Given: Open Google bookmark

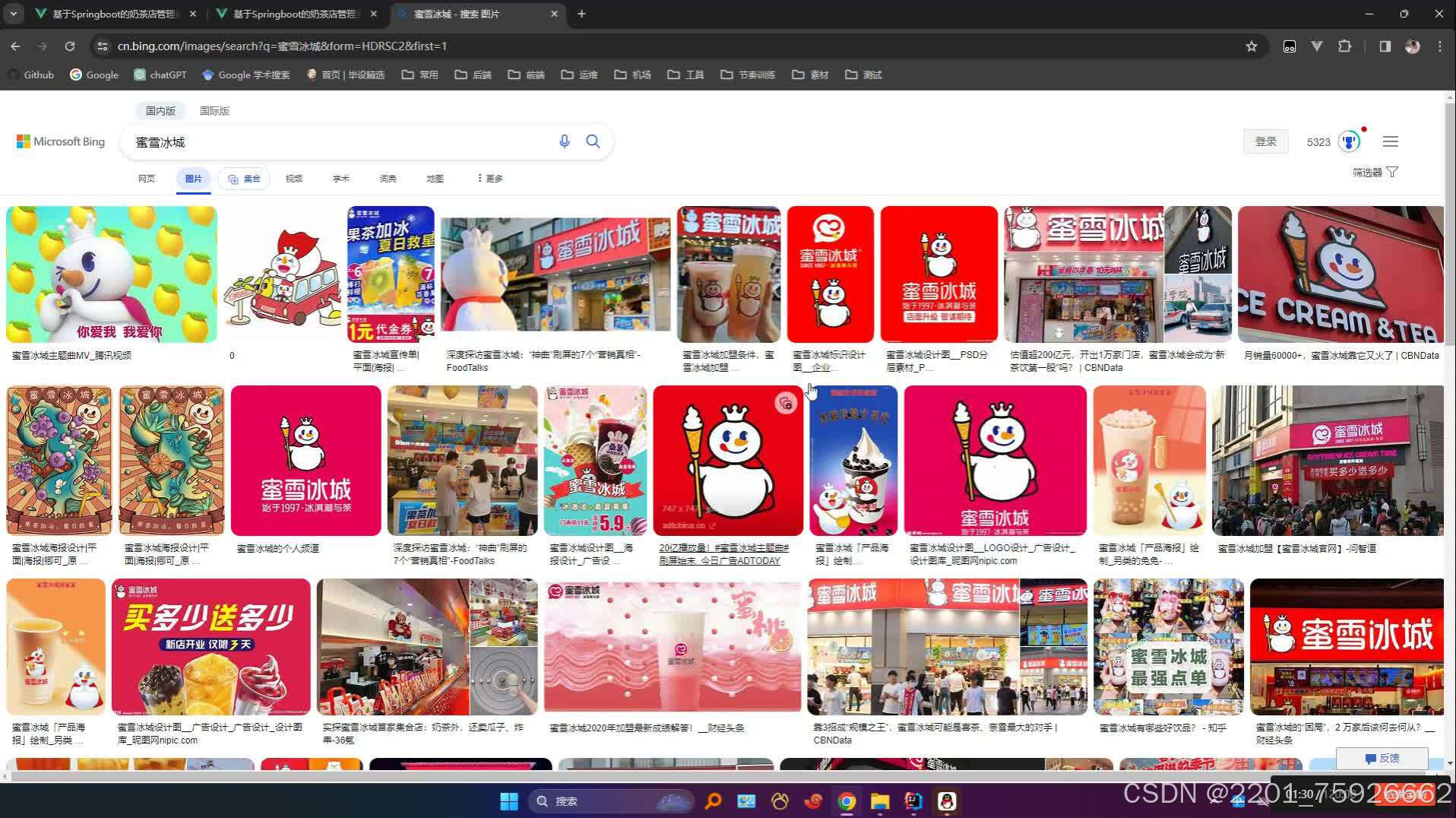Looking at the screenshot, I should coord(94,75).
